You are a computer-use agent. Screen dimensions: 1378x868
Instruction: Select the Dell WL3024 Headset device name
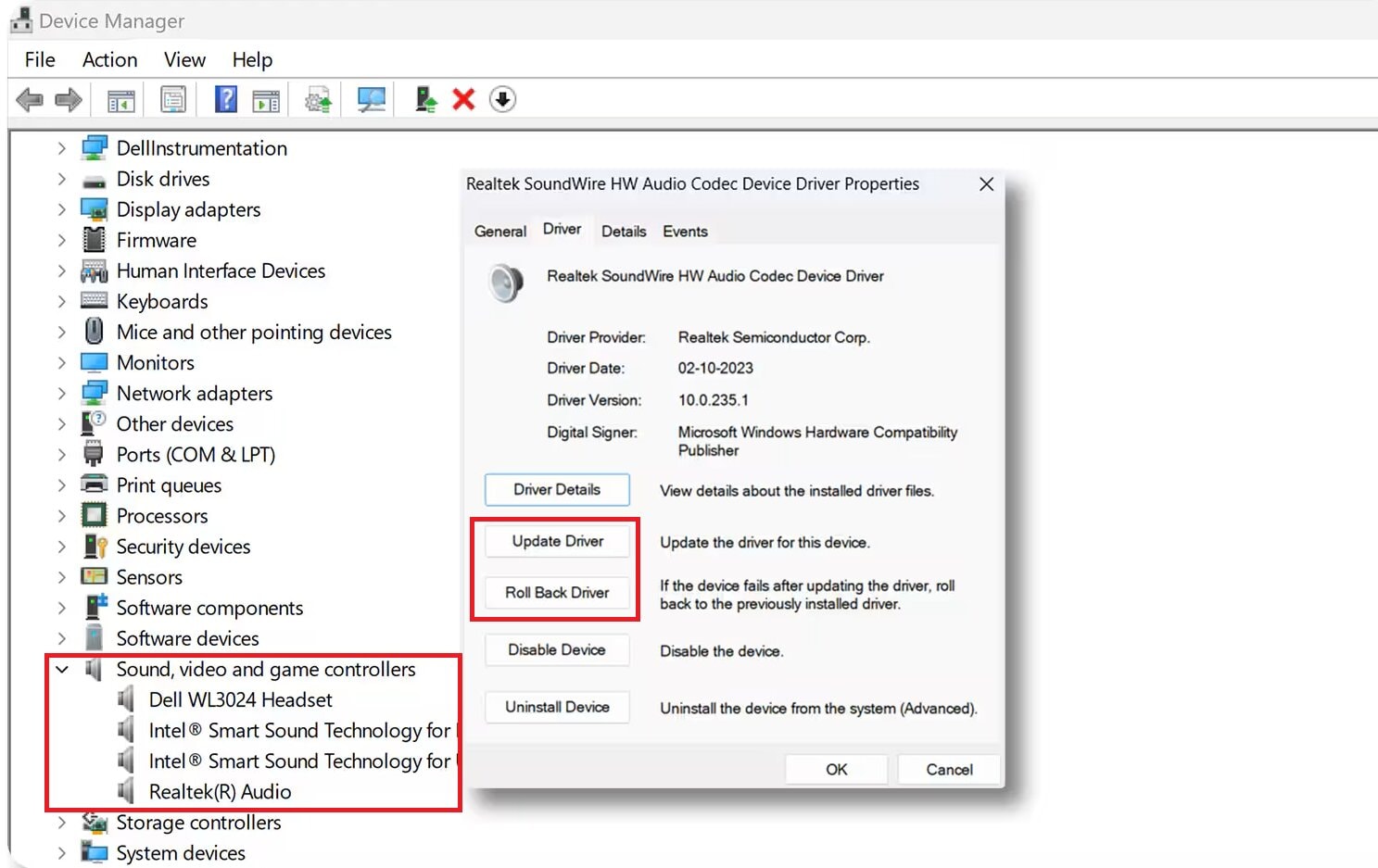point(240,699)
